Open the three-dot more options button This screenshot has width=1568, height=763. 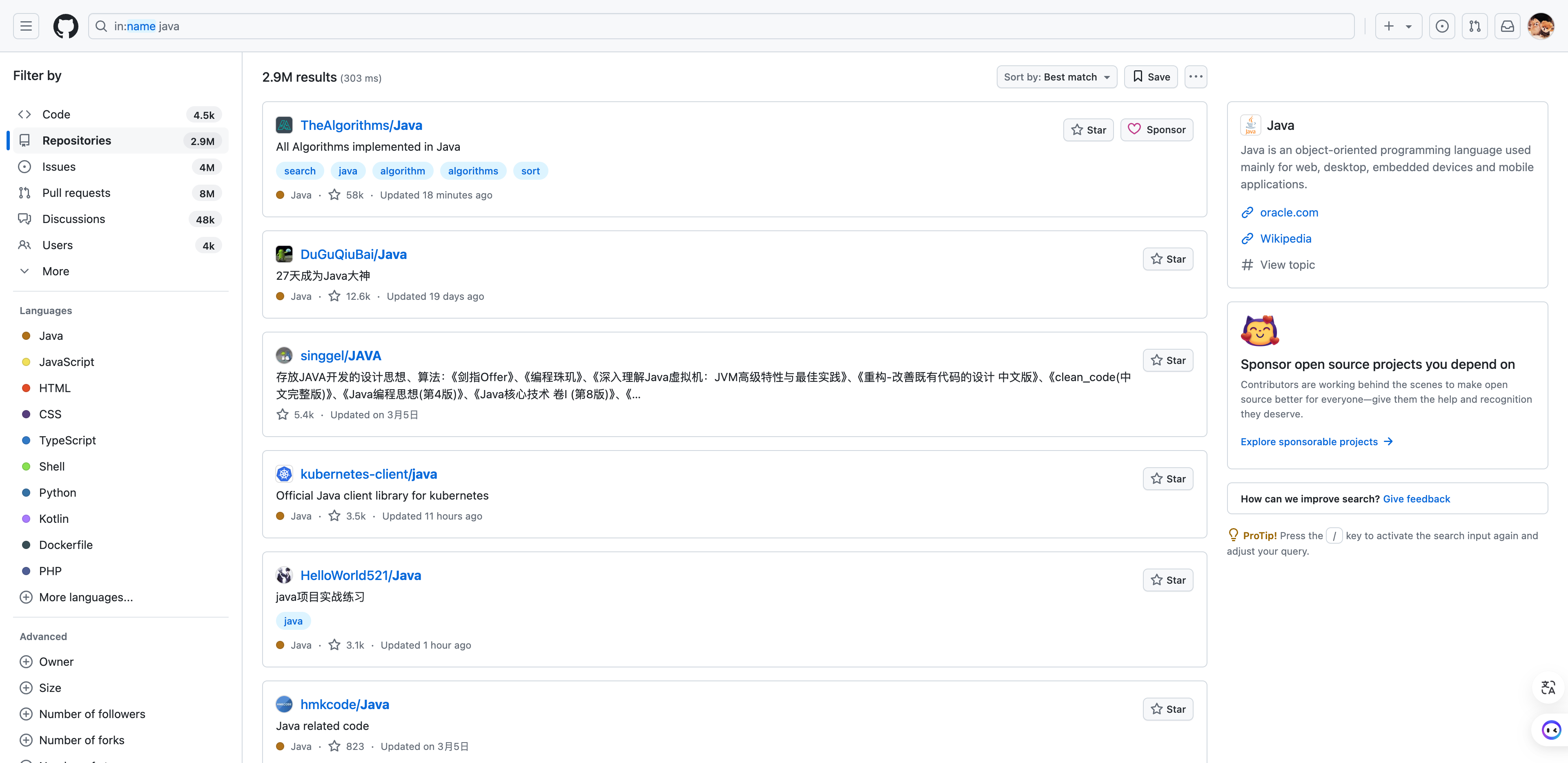point(1196,77)
